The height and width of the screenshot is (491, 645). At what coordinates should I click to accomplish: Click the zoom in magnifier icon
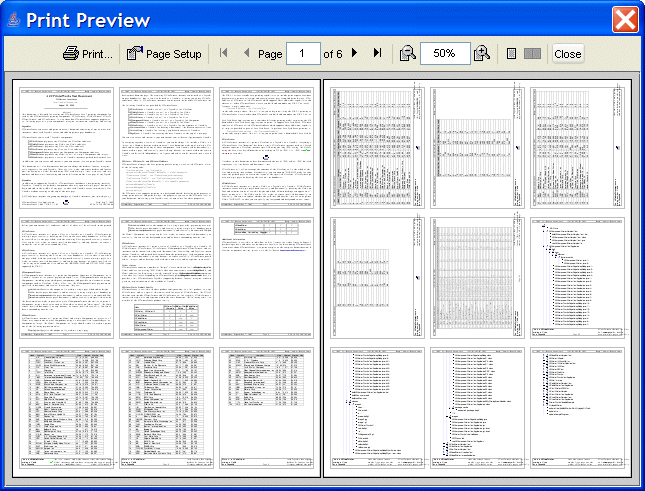482,53
